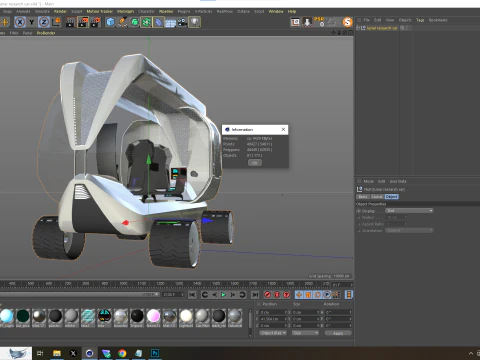Open the deformer objects icon
The width and height of the screenshot is (480, 360).
[x=158, y=22]
